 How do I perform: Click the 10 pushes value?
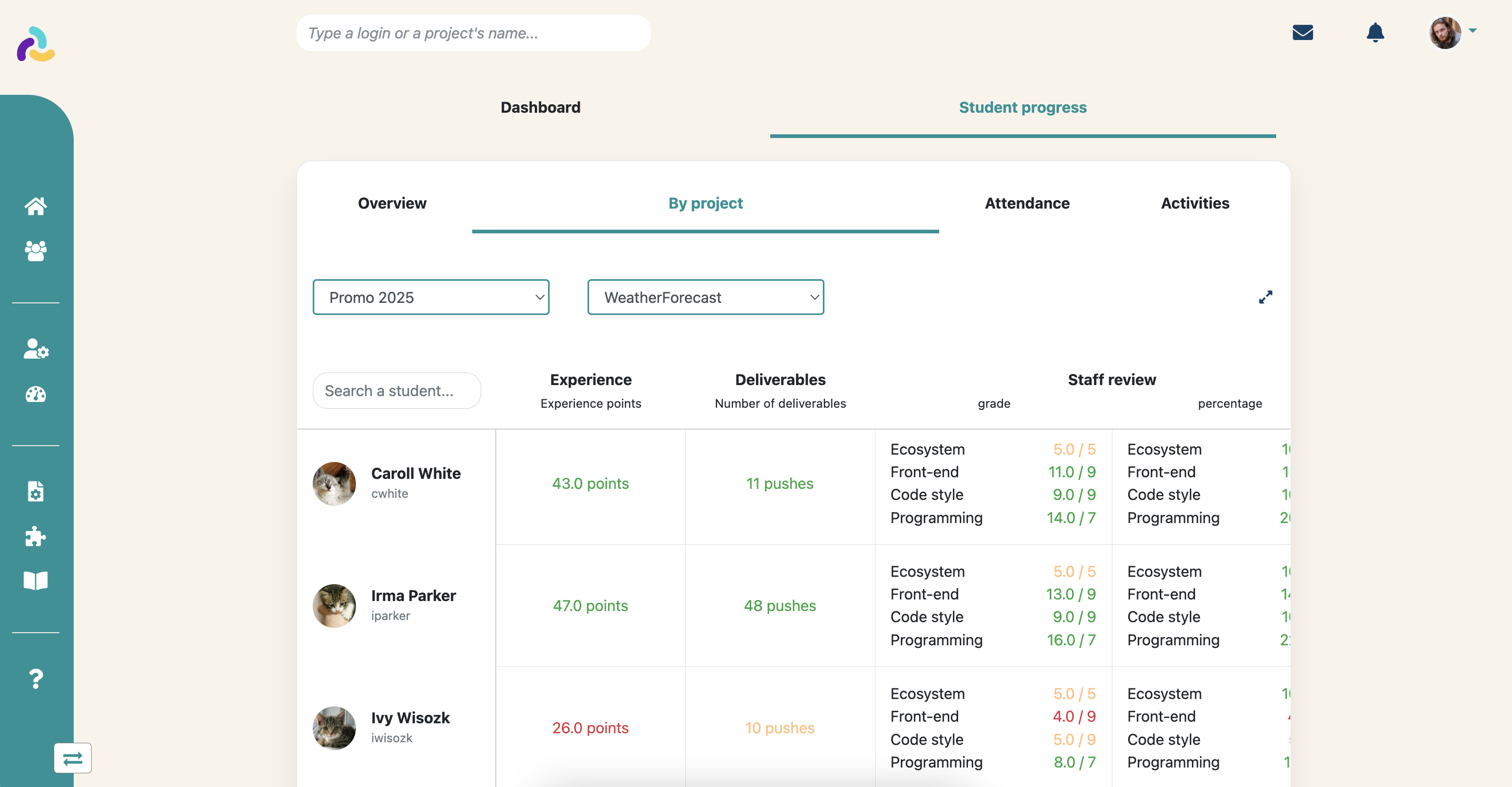(780, 727)
